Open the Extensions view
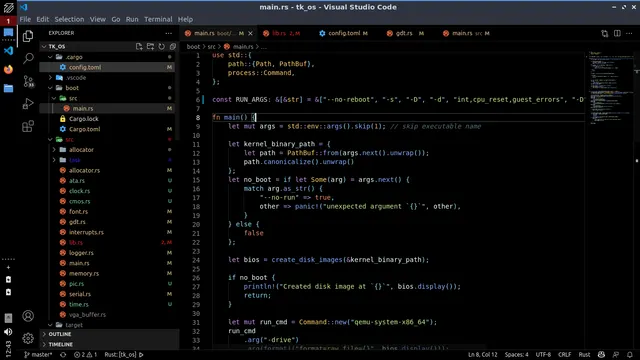 click(x=28, y=126)
